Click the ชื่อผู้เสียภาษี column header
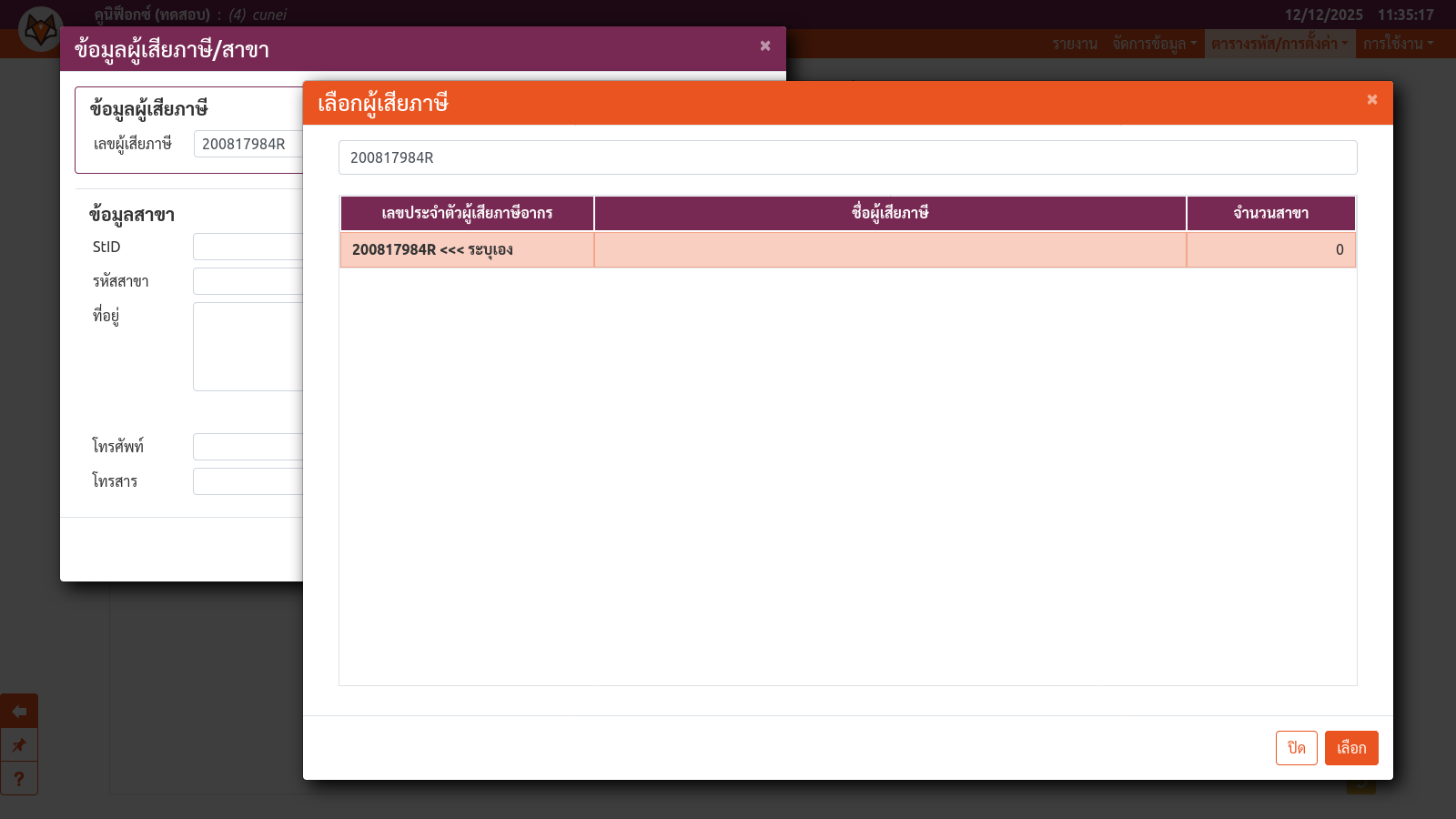 [x=889, y=213]
